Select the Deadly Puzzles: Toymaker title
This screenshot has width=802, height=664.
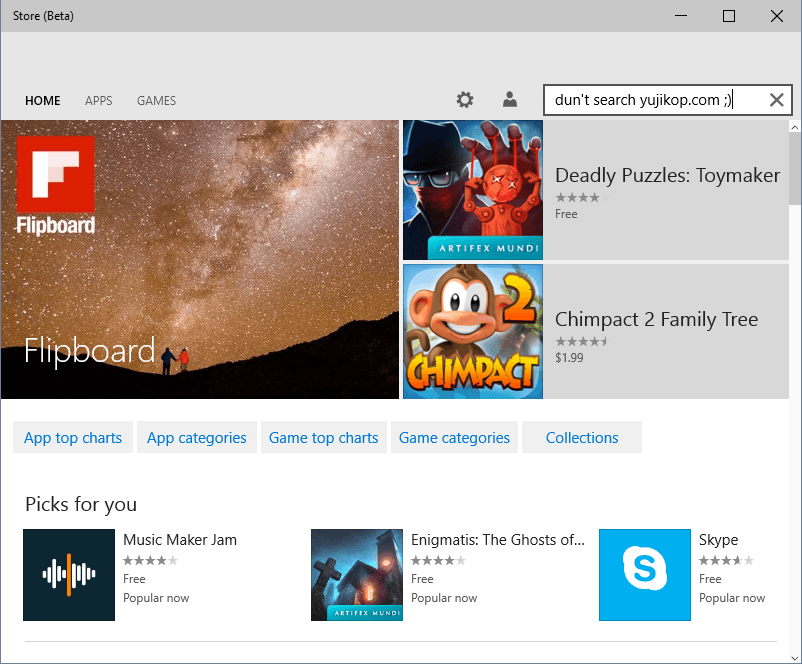(667, 175)
